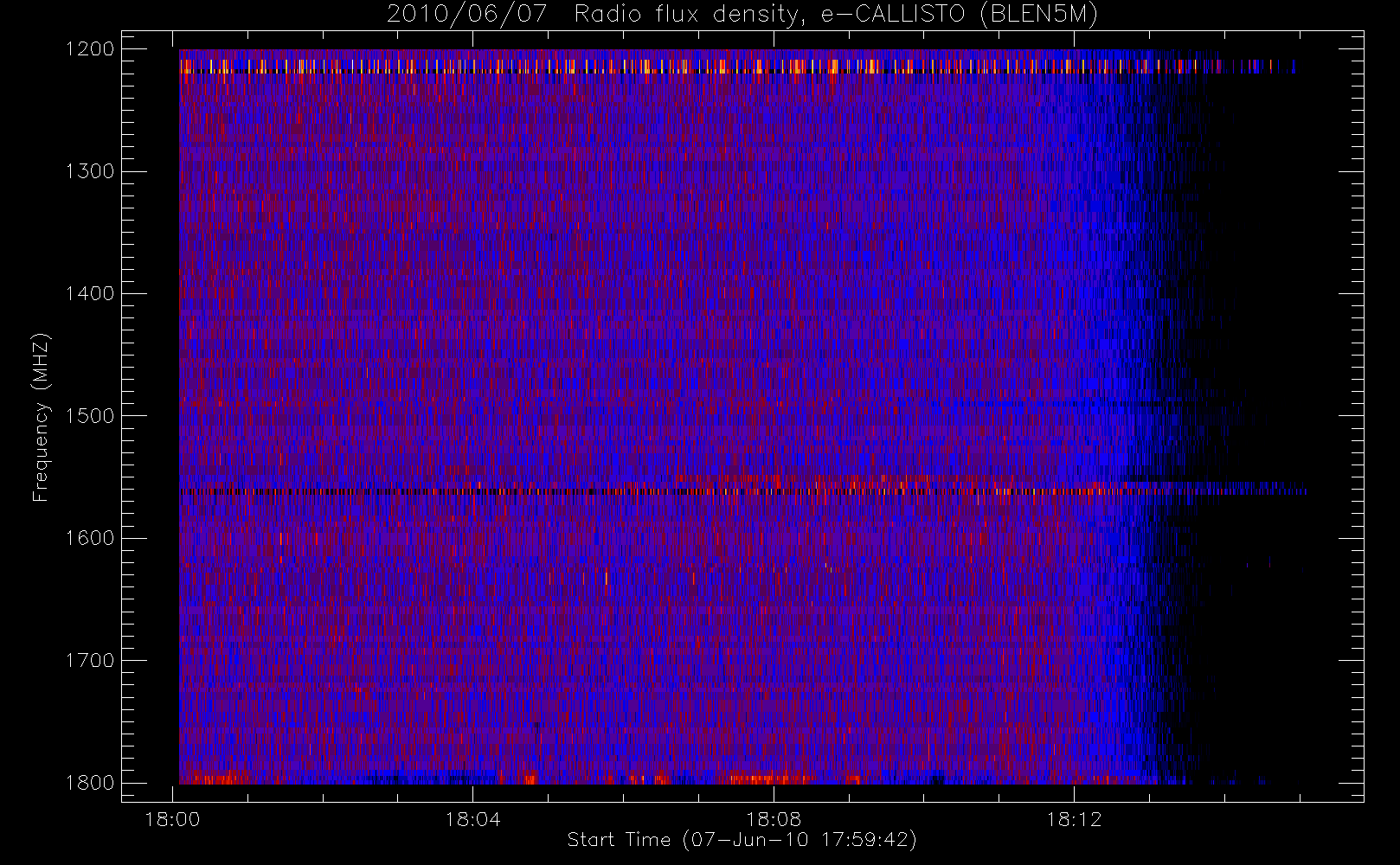The image size is (1400, 865).
Task: Select the 1200 frequency axis label
Action: 90,49
